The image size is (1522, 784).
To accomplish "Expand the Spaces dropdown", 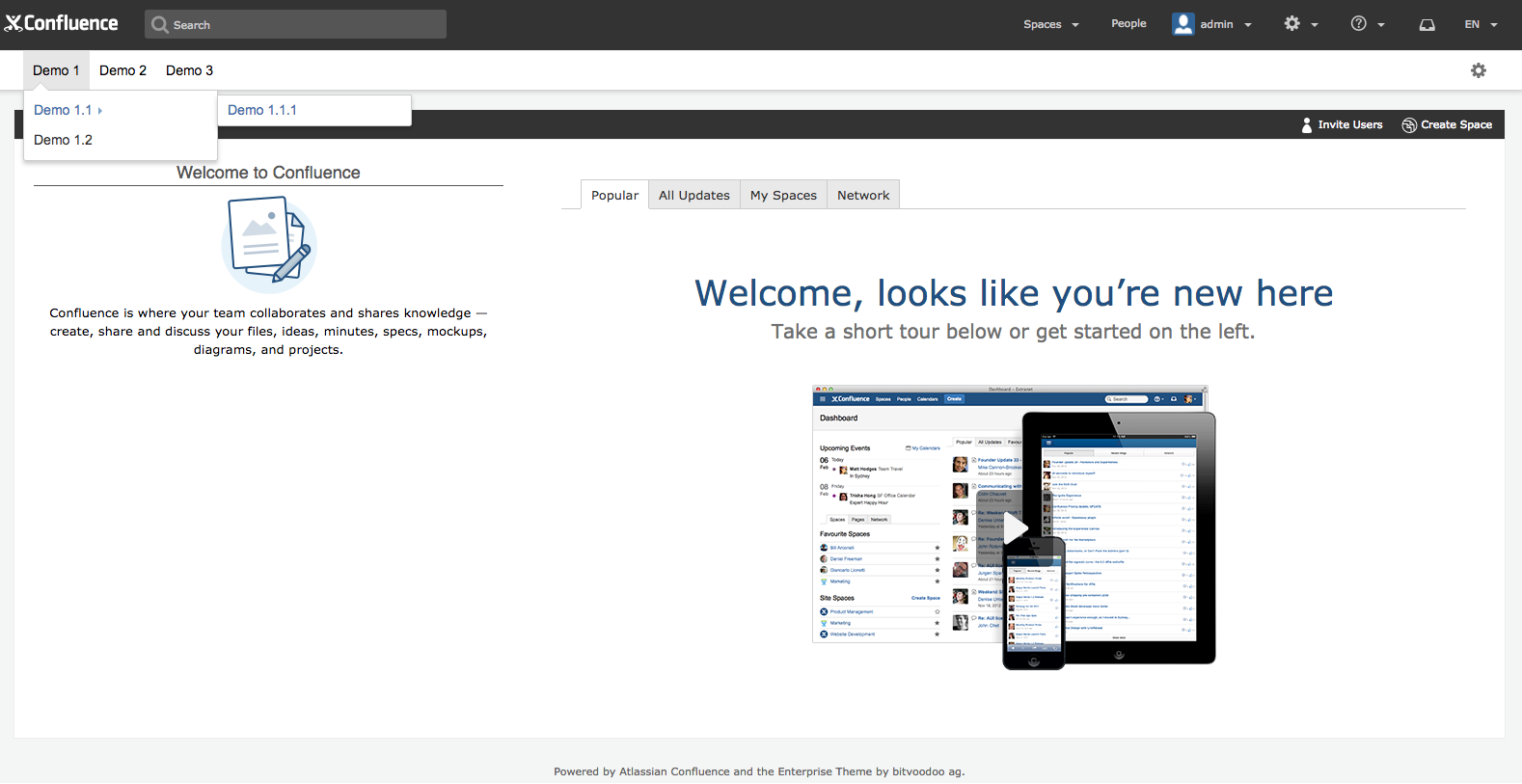I will 1050,24.
